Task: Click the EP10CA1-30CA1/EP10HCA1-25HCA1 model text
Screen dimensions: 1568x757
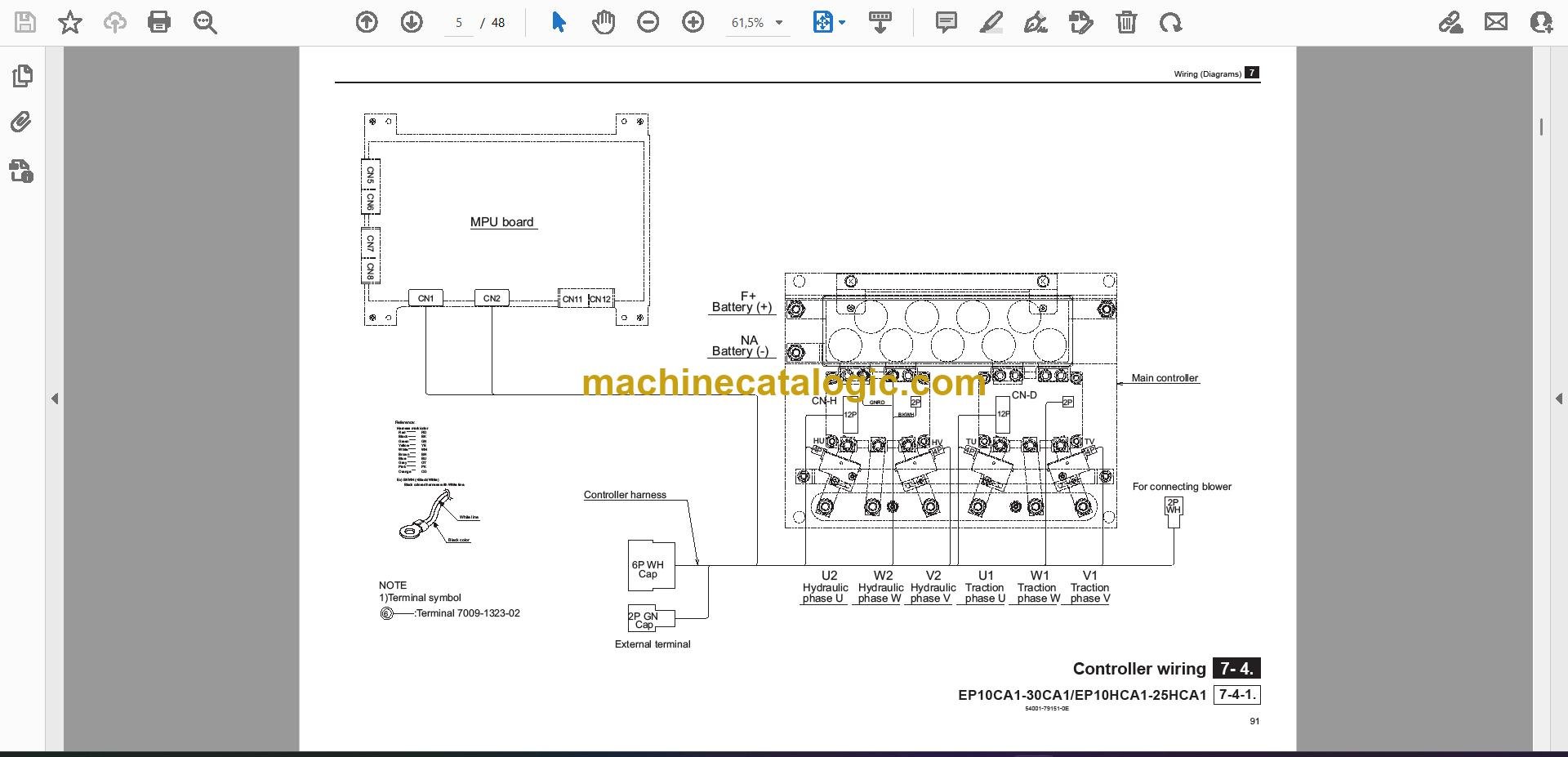Action: coord(1082,696)
